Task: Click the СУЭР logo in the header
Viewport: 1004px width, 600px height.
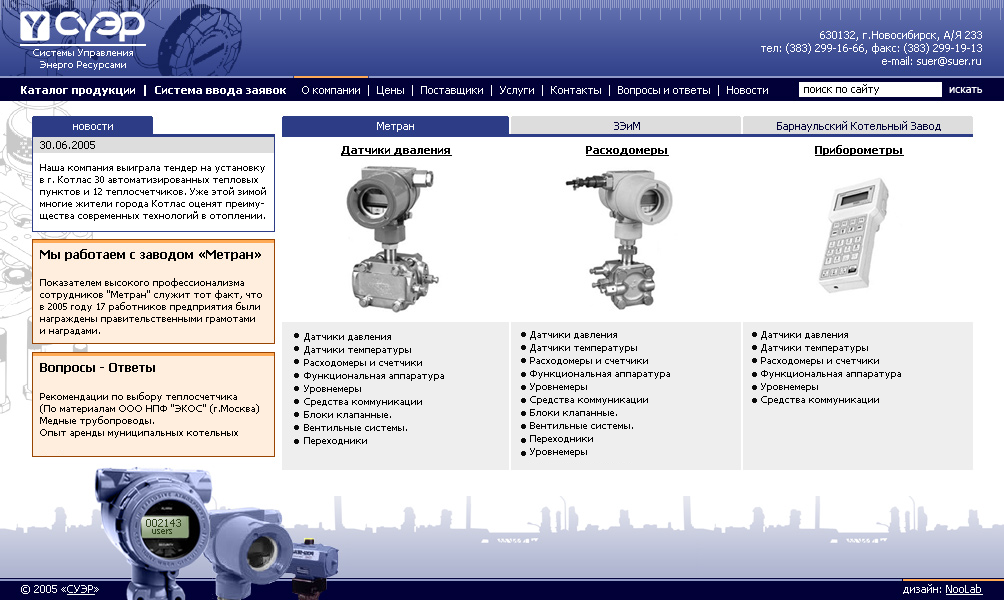Action: click(83, 40)
